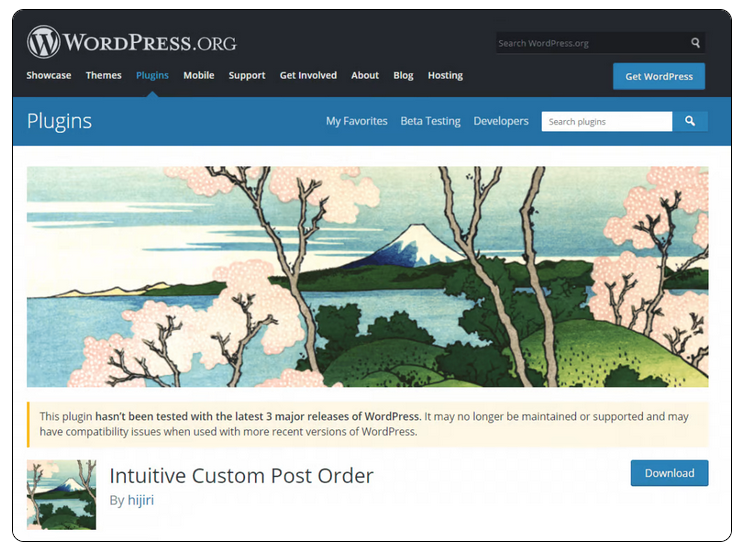This screenshot has width=737, height=545.
Task: Open the Beta Testing link
Action: (x=431, y=121)
